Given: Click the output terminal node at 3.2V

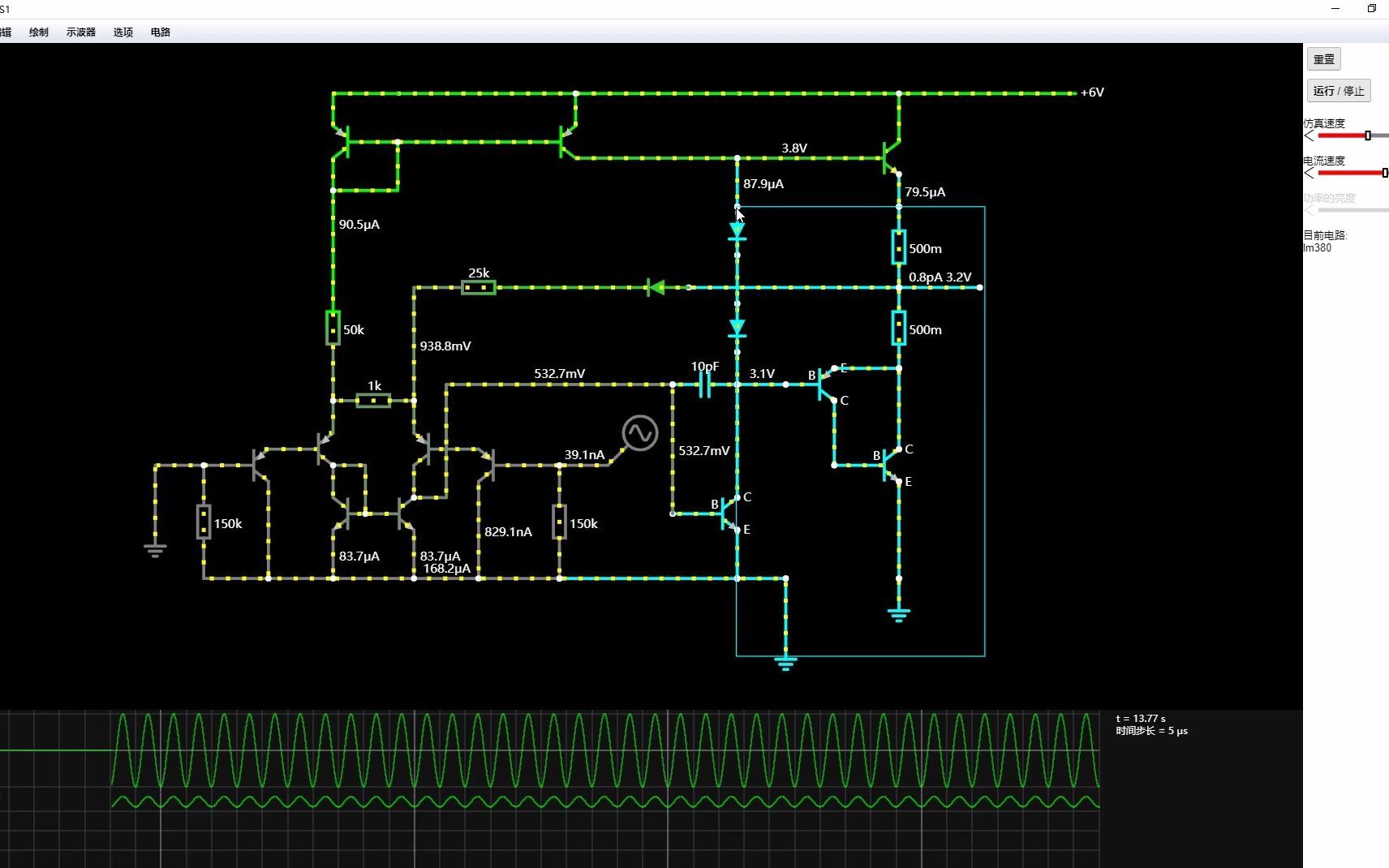Looking at the screenshot, I should point(980,287).
